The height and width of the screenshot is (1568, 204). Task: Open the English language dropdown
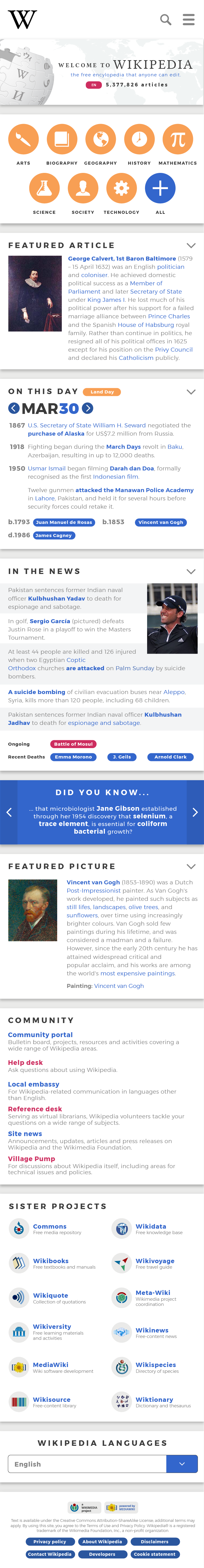point(181,1464)
